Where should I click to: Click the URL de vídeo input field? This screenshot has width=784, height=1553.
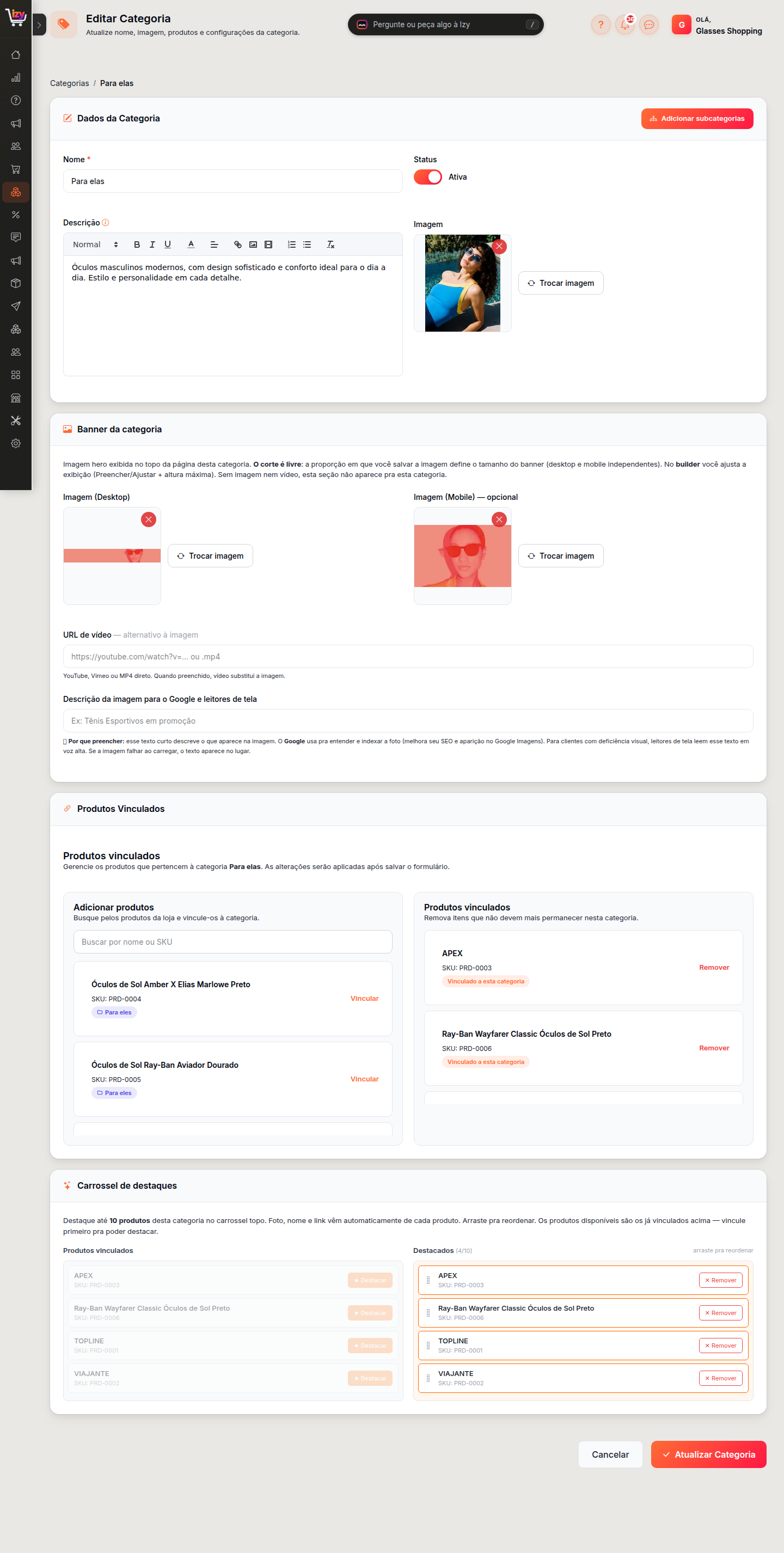408,657
